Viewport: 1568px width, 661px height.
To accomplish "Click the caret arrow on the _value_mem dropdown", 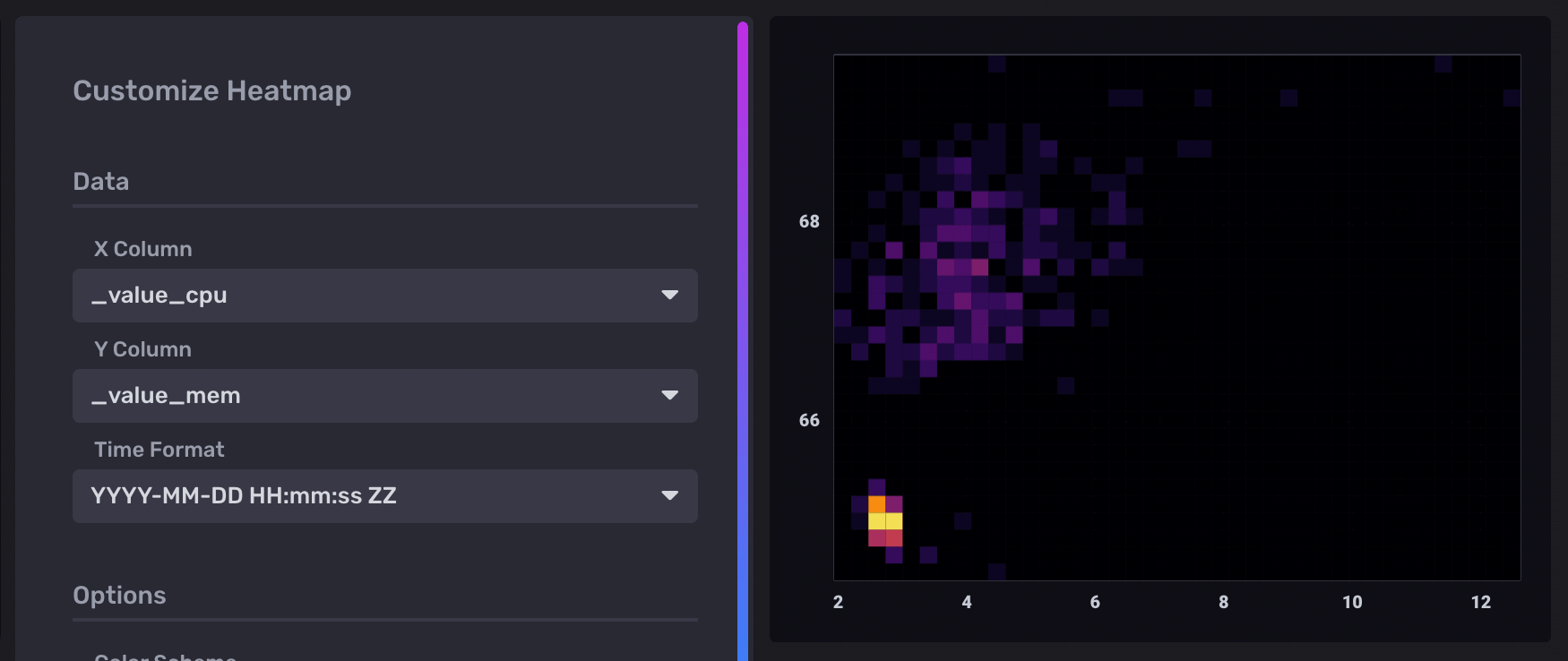I will coord(669,396).
